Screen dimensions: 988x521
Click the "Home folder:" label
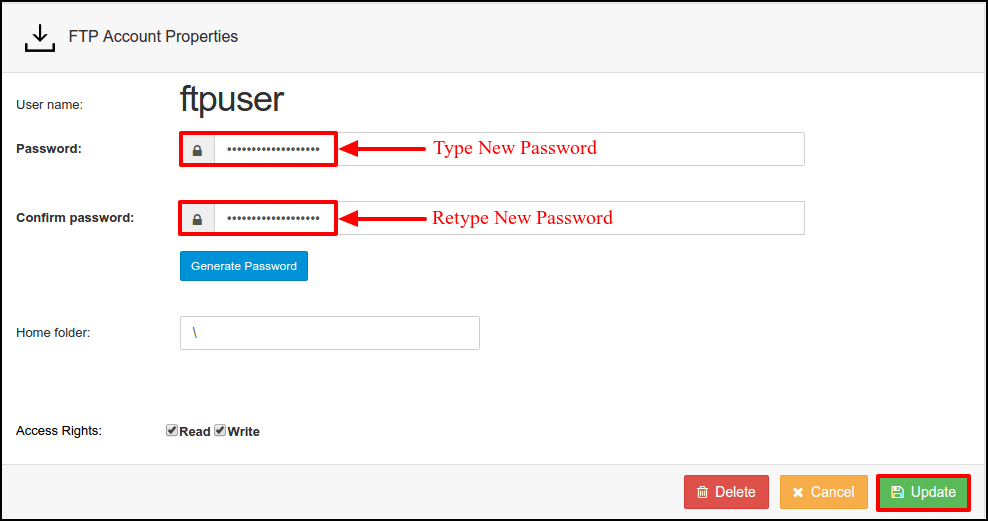[x=53, y=333]
